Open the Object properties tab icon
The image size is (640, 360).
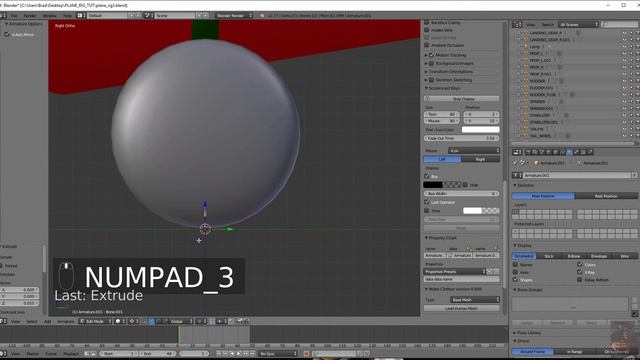[556, 152]
